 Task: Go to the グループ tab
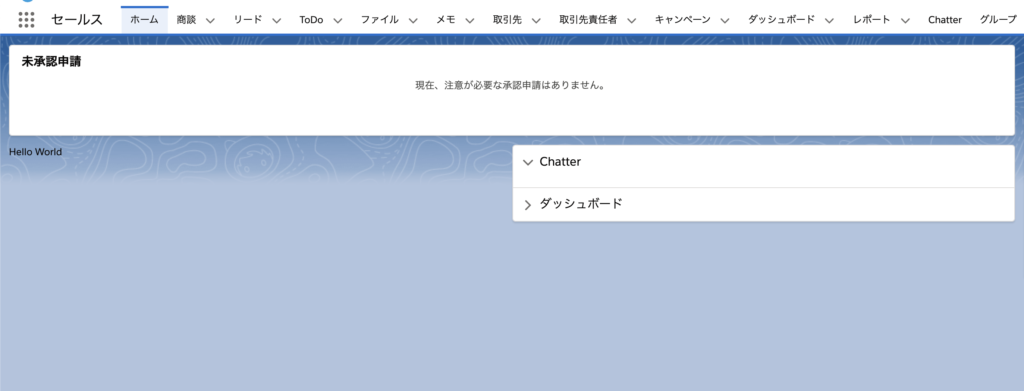coord(999,20)
